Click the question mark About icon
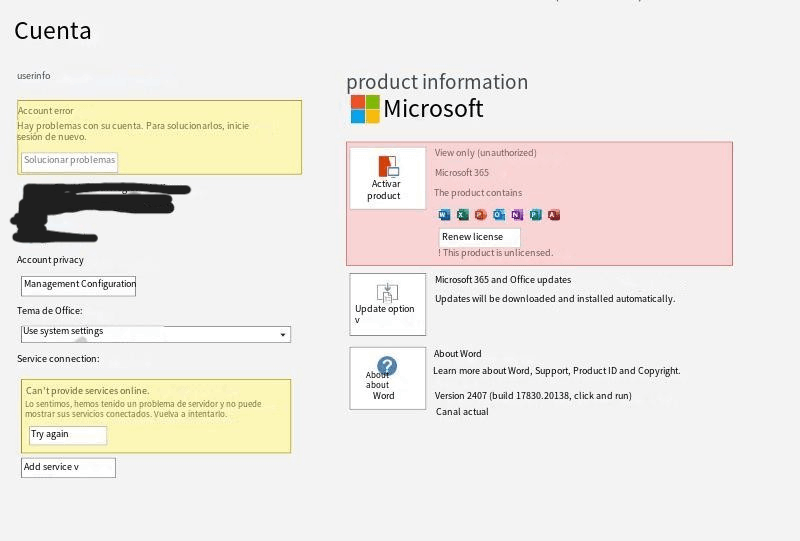This screenshot has width=800, height=541. click(387, 366)
